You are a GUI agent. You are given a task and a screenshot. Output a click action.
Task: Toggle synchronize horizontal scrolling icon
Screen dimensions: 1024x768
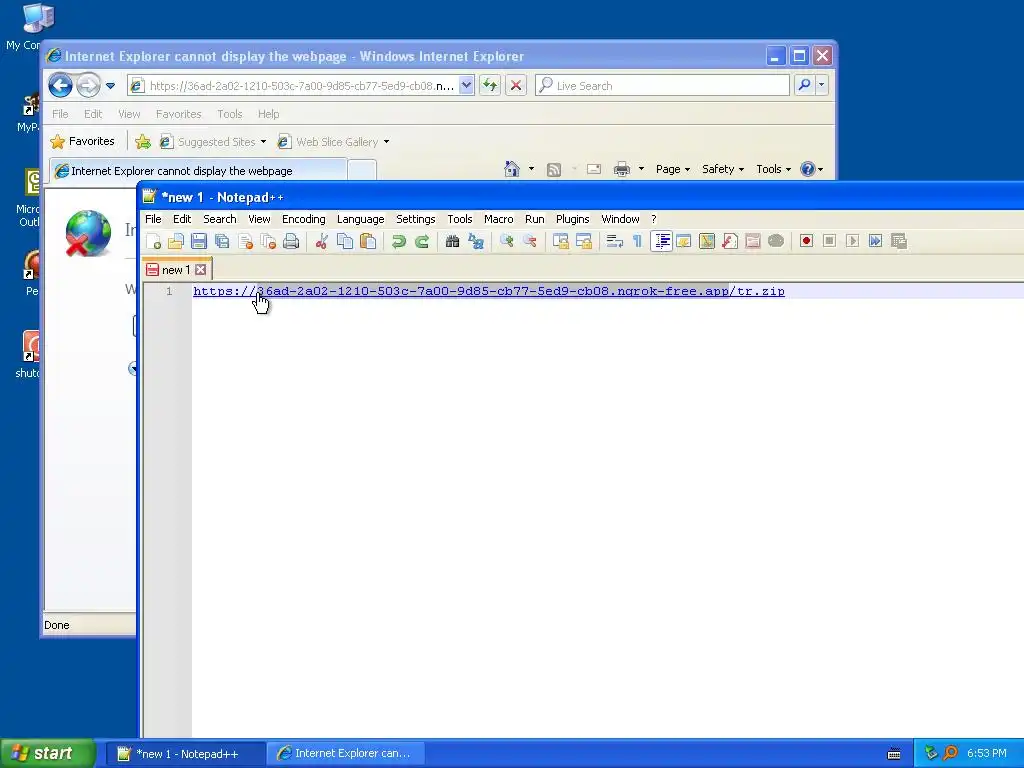(x=584, y=242)
